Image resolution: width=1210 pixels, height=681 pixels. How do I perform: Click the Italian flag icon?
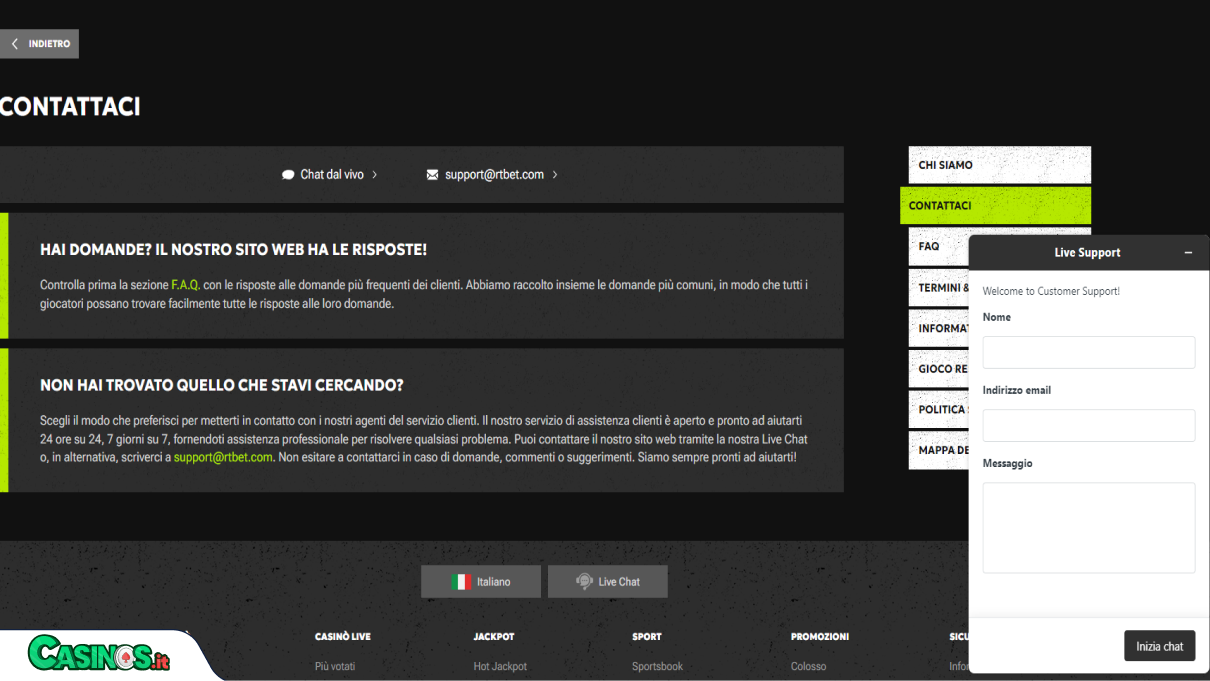(461, 582)
